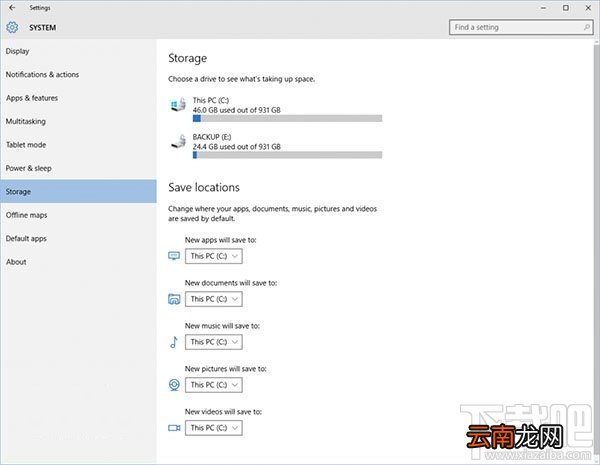Click 'New videos will save to:' label

click(223, 411)
